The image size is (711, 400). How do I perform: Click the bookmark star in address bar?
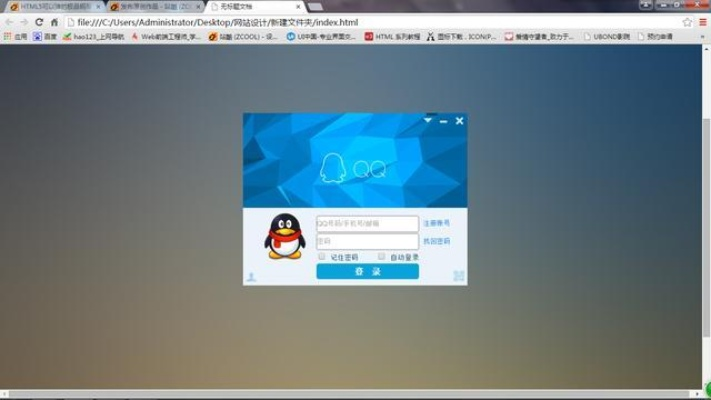click(687, 21)
